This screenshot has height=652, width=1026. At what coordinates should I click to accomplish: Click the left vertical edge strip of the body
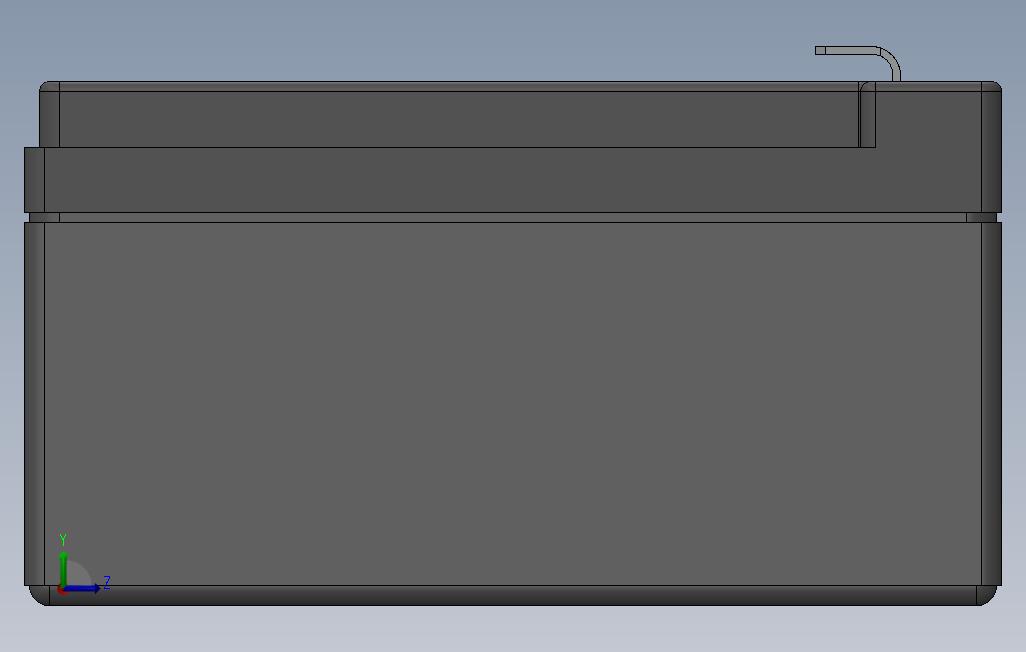[x=35, y=403]
